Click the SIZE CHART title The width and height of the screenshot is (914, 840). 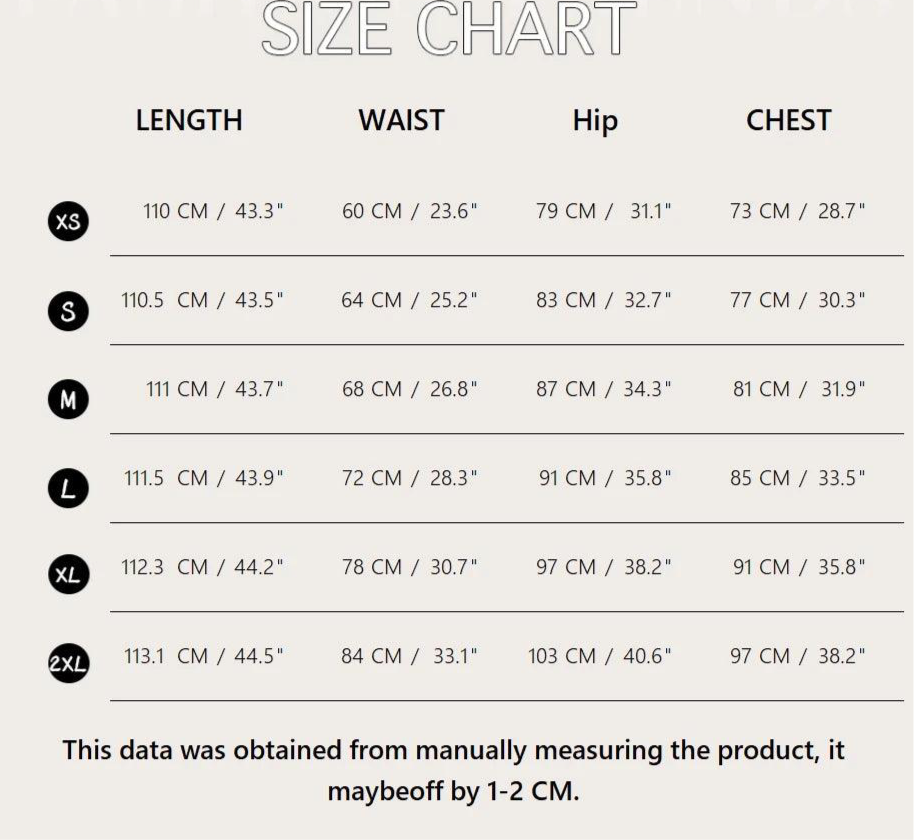pyautogui.click(x=449, y=28)
